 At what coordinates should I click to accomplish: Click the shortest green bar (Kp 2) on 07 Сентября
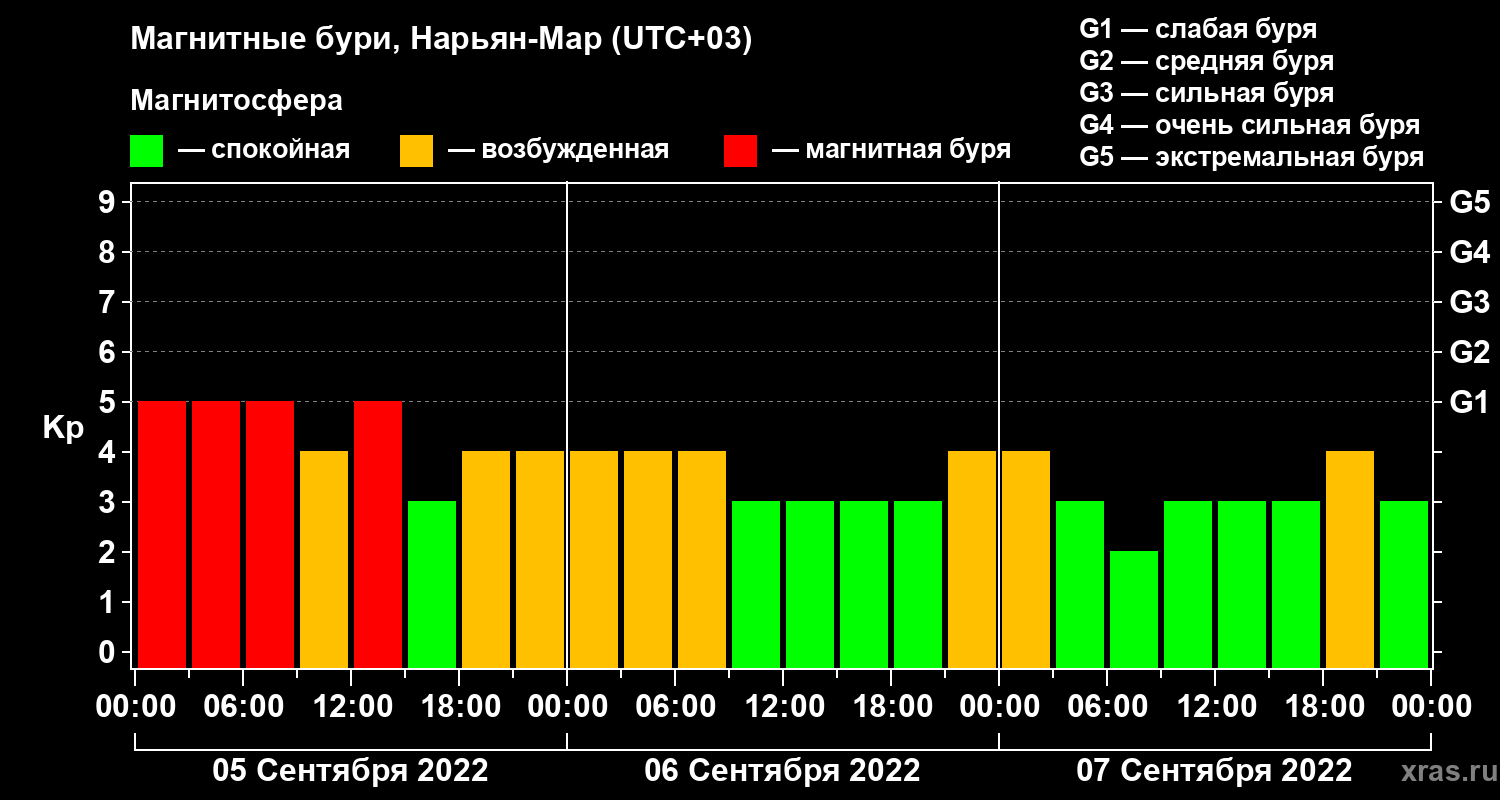pyautogui.click(x=1134, y=609)
